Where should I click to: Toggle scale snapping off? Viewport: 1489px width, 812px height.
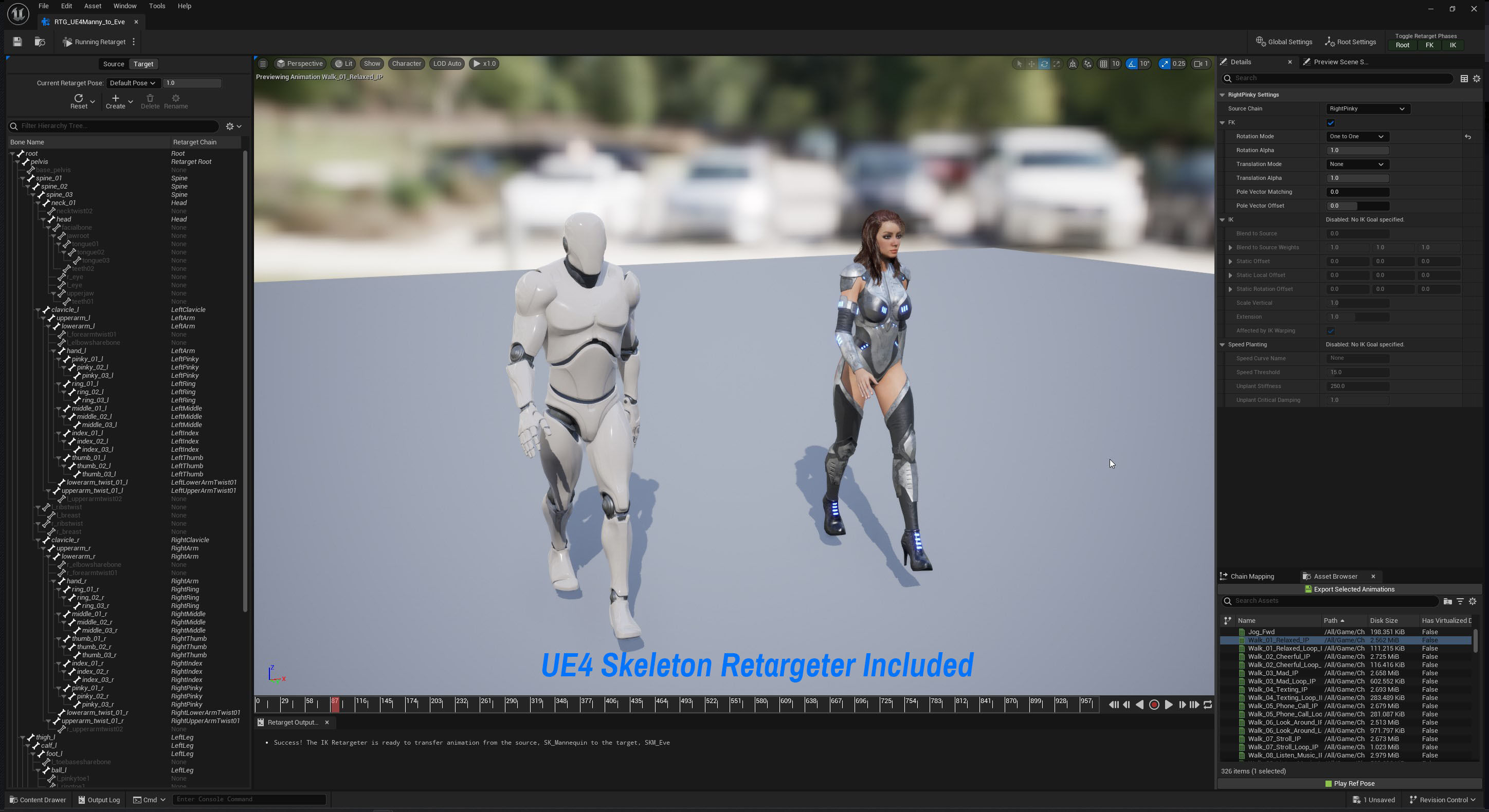coord(1164,64)
